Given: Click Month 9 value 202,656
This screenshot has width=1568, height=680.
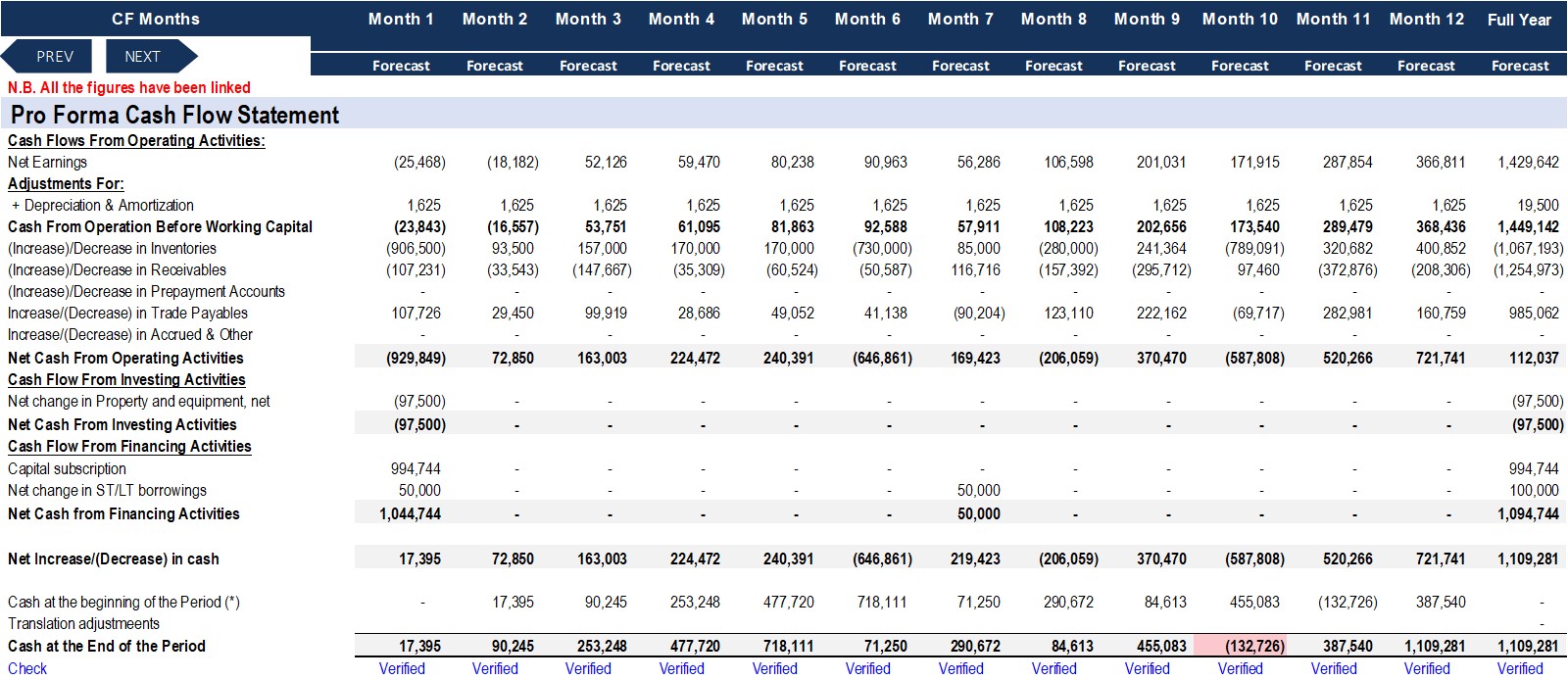Looking at the screenshot, I should [1161, 226].
